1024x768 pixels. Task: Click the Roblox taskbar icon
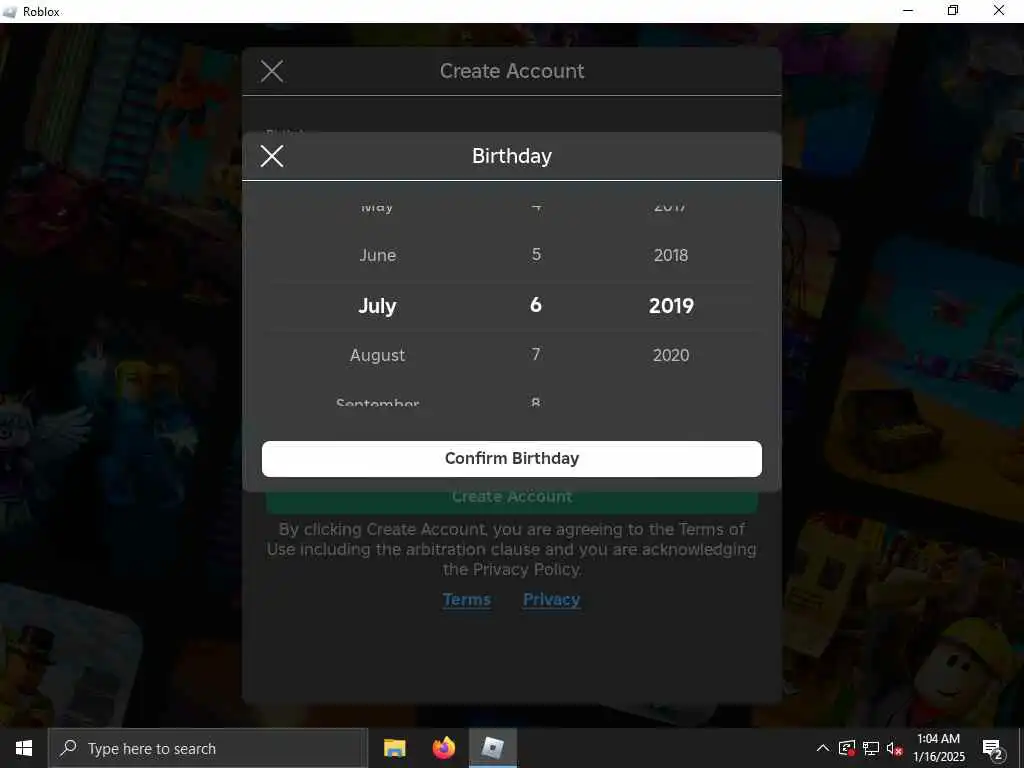[493, 748]
